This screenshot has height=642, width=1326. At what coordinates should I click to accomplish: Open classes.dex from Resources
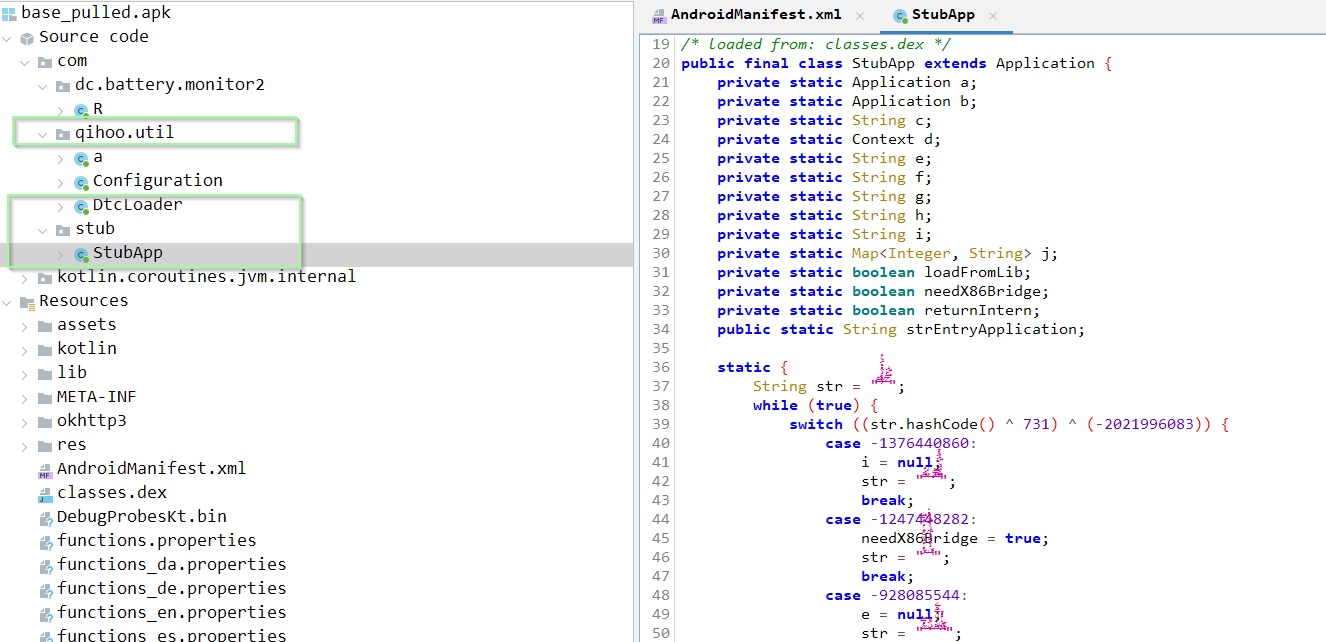[112, 493]
